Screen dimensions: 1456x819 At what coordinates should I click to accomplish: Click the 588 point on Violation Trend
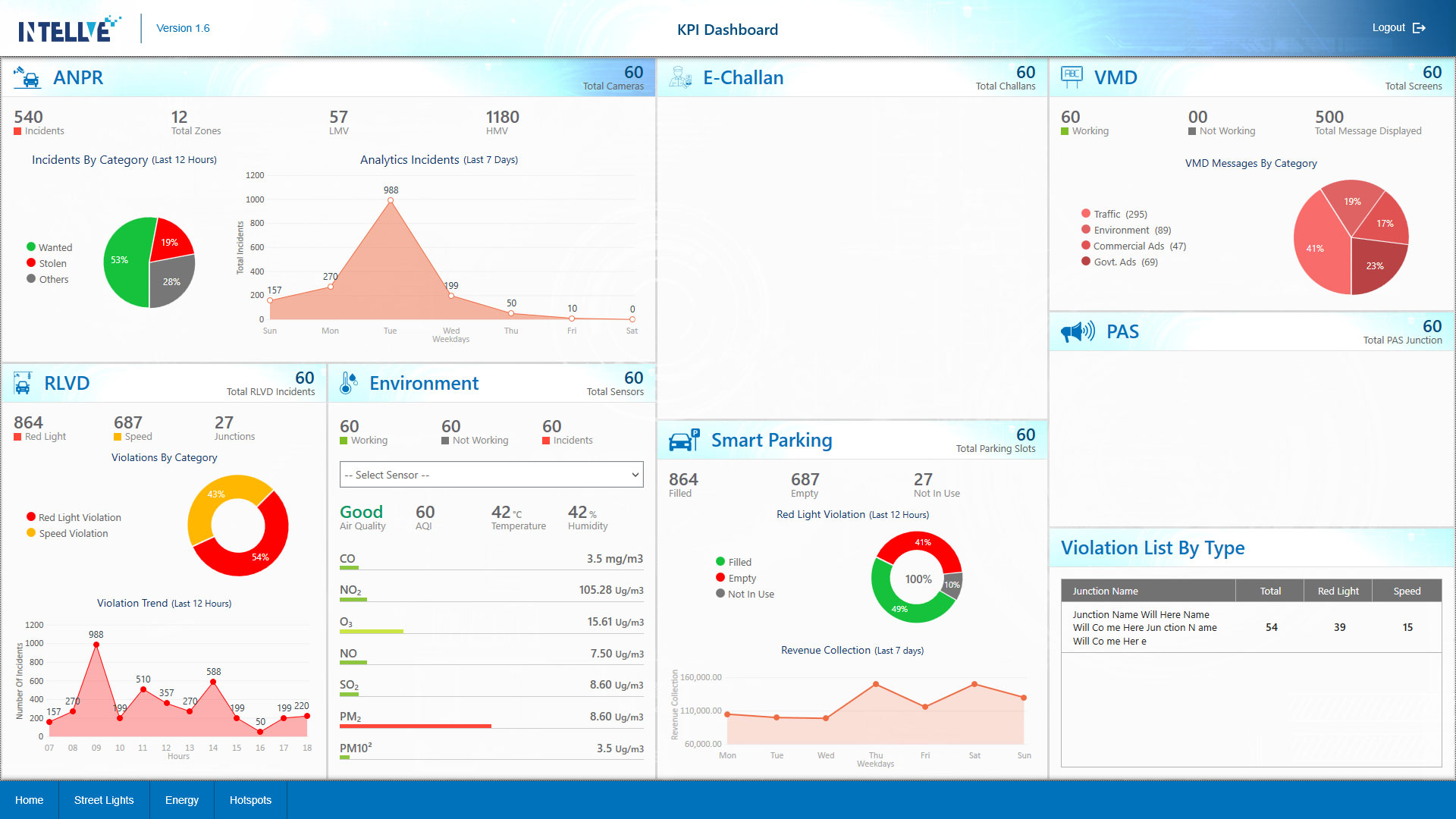[213, 682]
